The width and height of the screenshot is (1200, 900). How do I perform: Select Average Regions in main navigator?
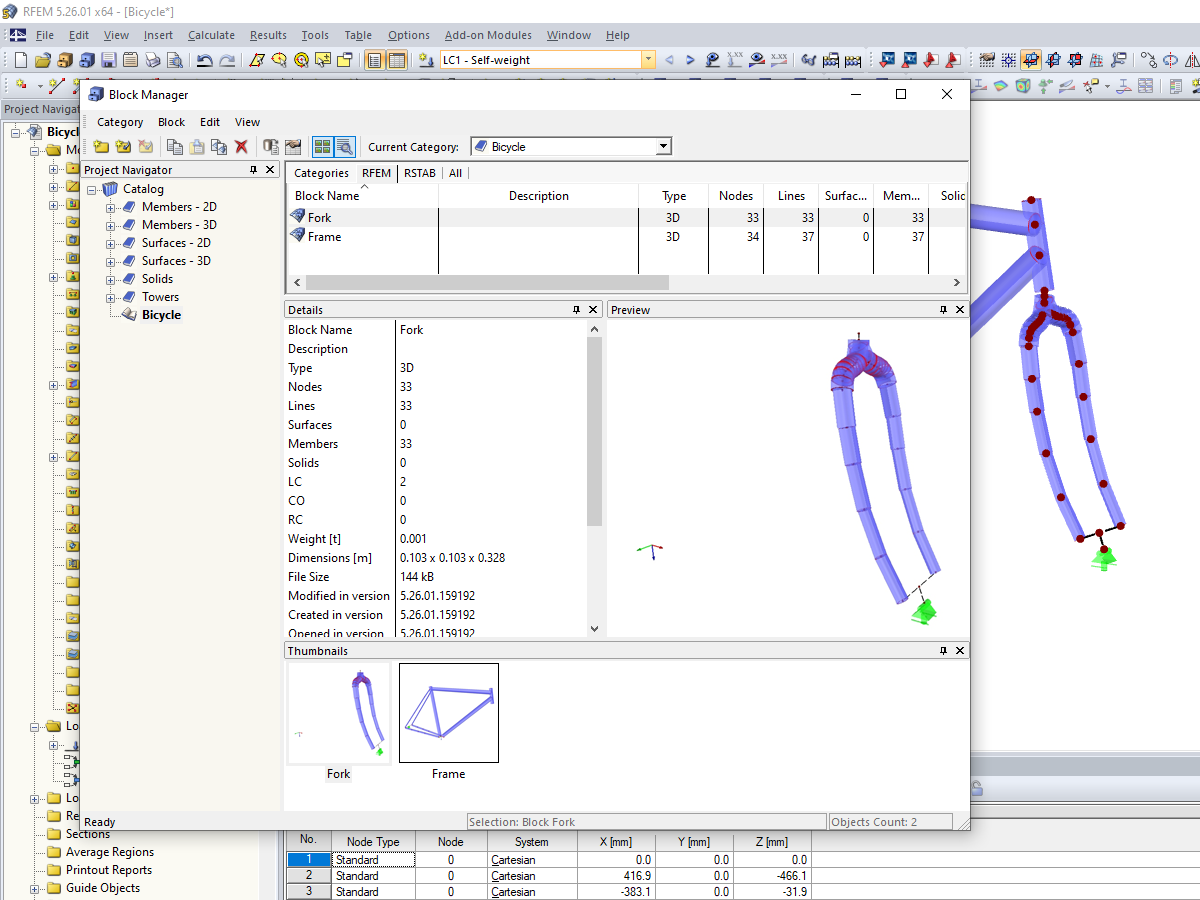110,852
